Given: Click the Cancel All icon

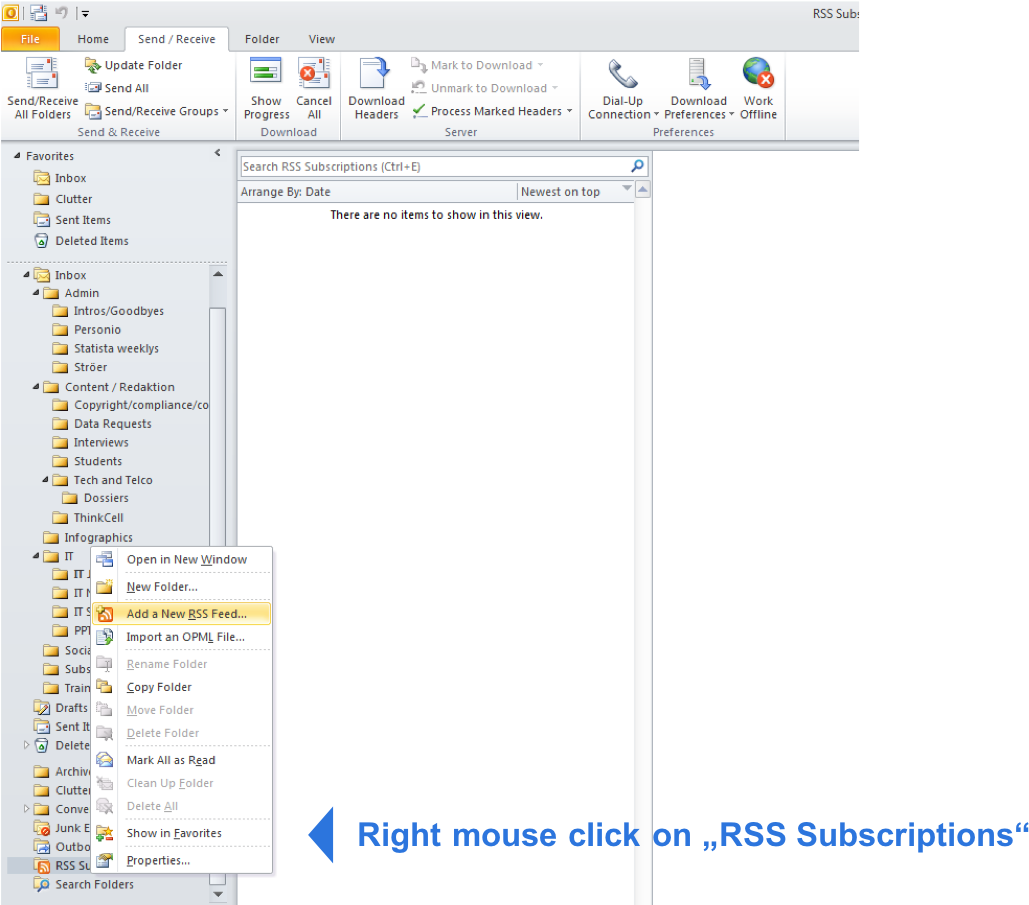Looking at the screenshot, I should coord(314,75).
